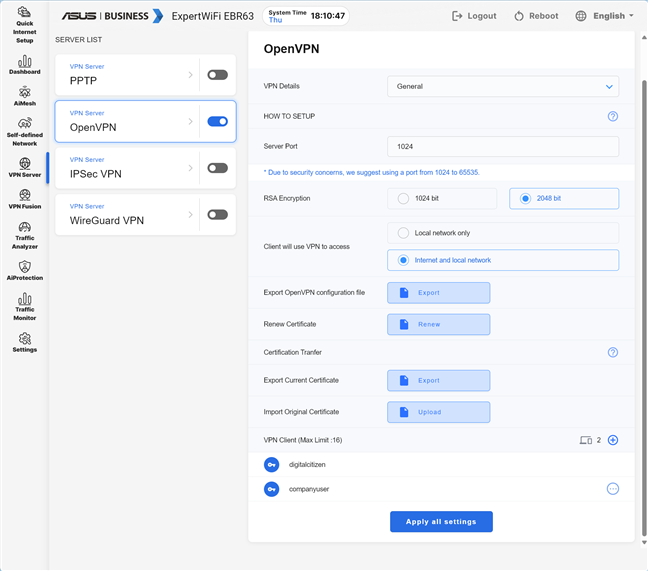The width and height of the screenshot is (648, 571).
Task: Open AiProtection from sidebar
Action: [24, 270]
